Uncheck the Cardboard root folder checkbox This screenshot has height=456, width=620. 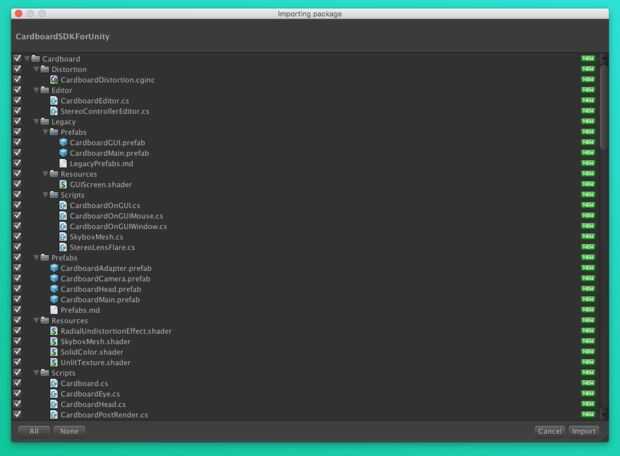(17, 59)
